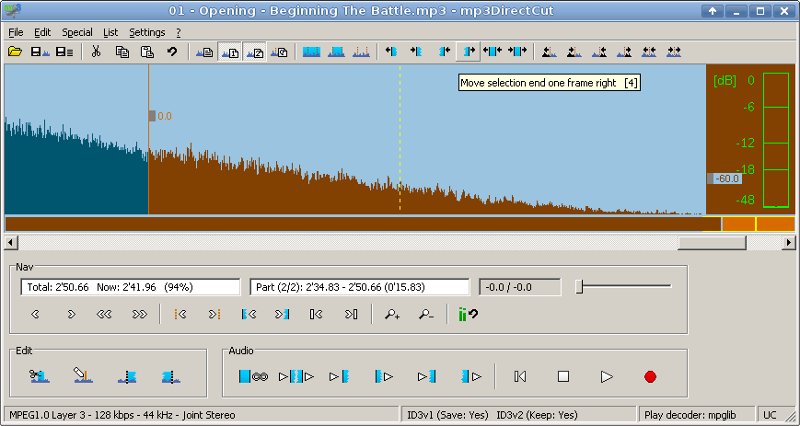Click the first black-arrow waveform icon in the toolbar
The width and height of the screenshot is (800, 426).
[x=549, y=52]
